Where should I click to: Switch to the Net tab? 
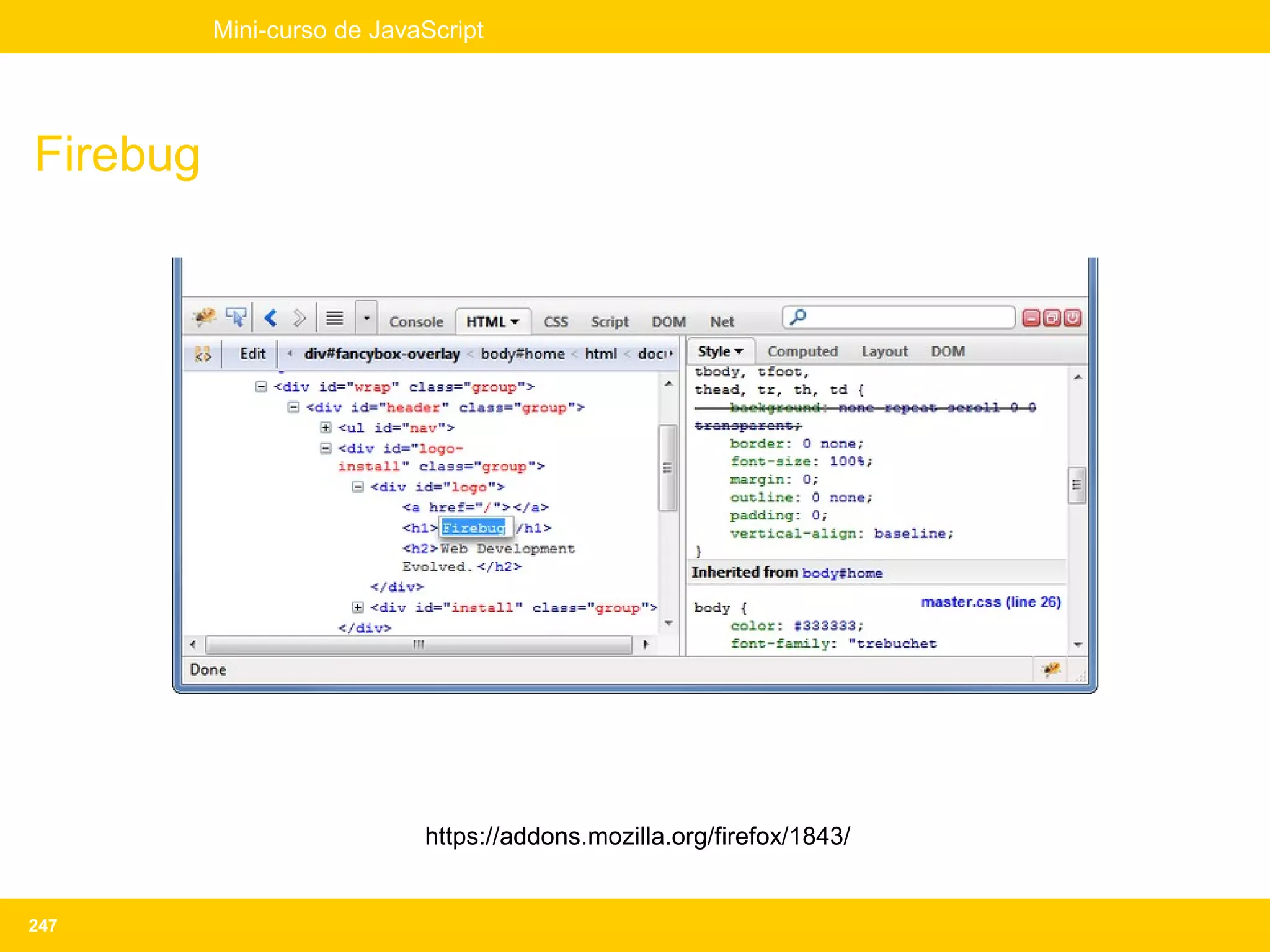click(x=722, y=322)
